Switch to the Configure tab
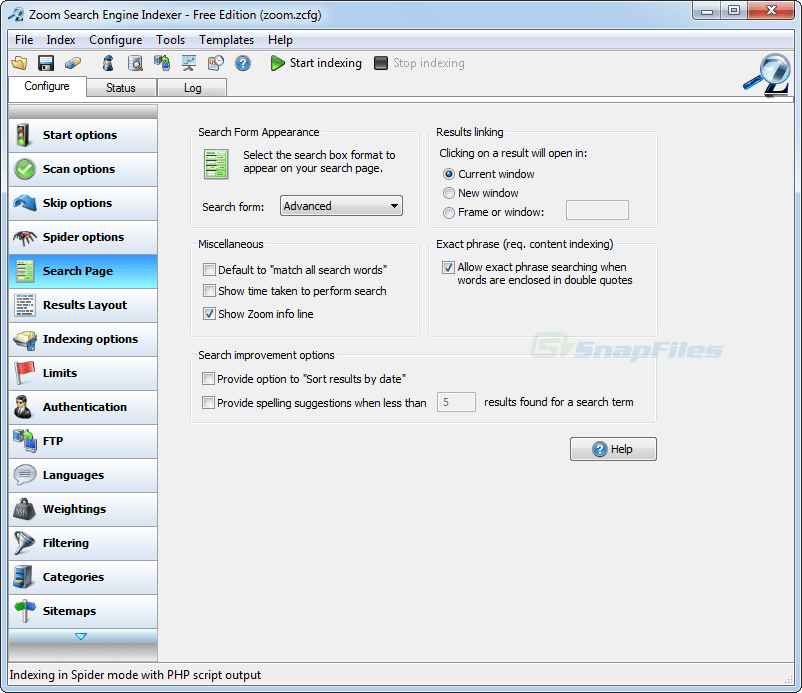802x693 pixels. pos(47,86)
